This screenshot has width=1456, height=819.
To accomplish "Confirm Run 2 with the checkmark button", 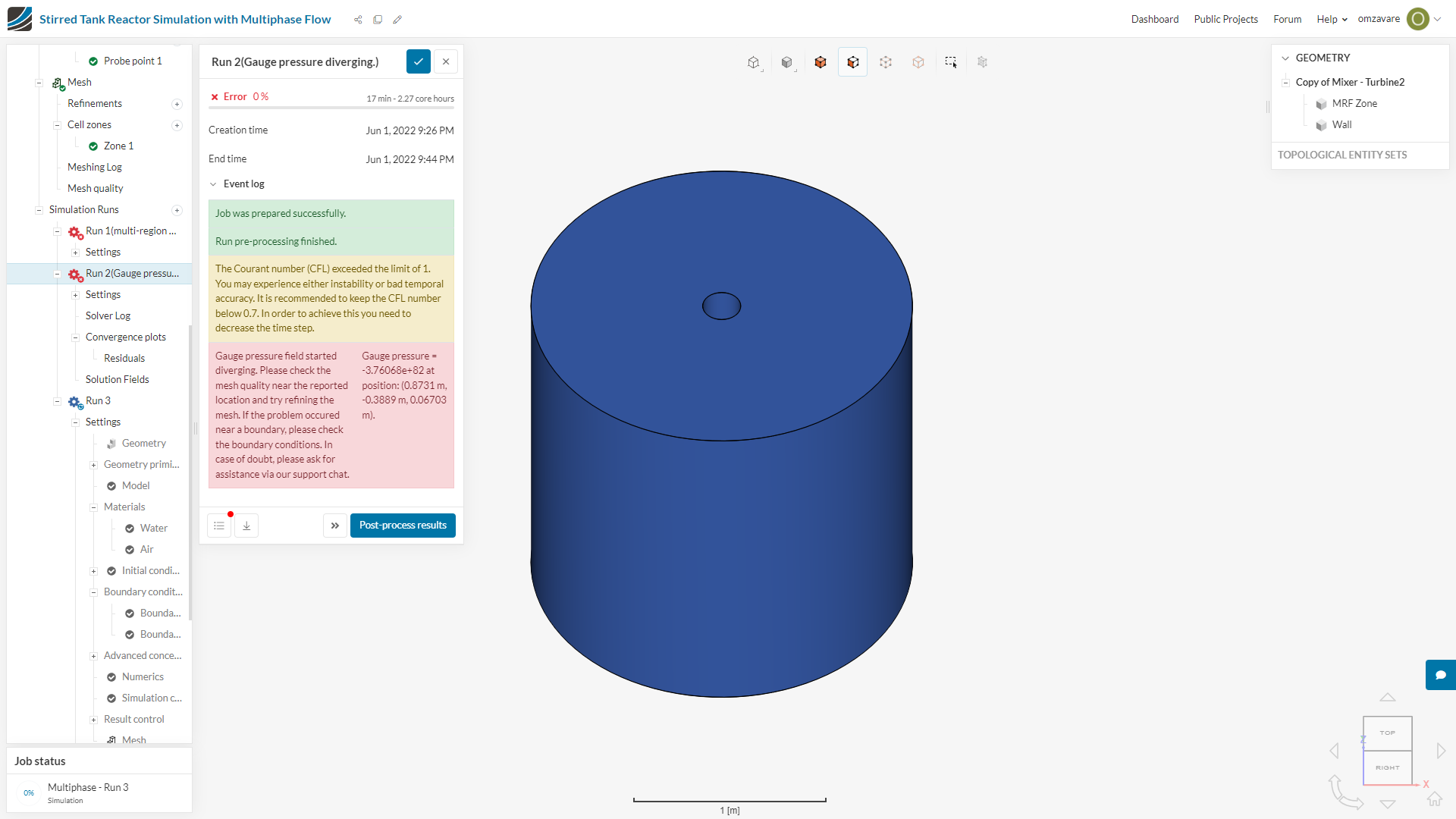I will (x=419, y=61).
